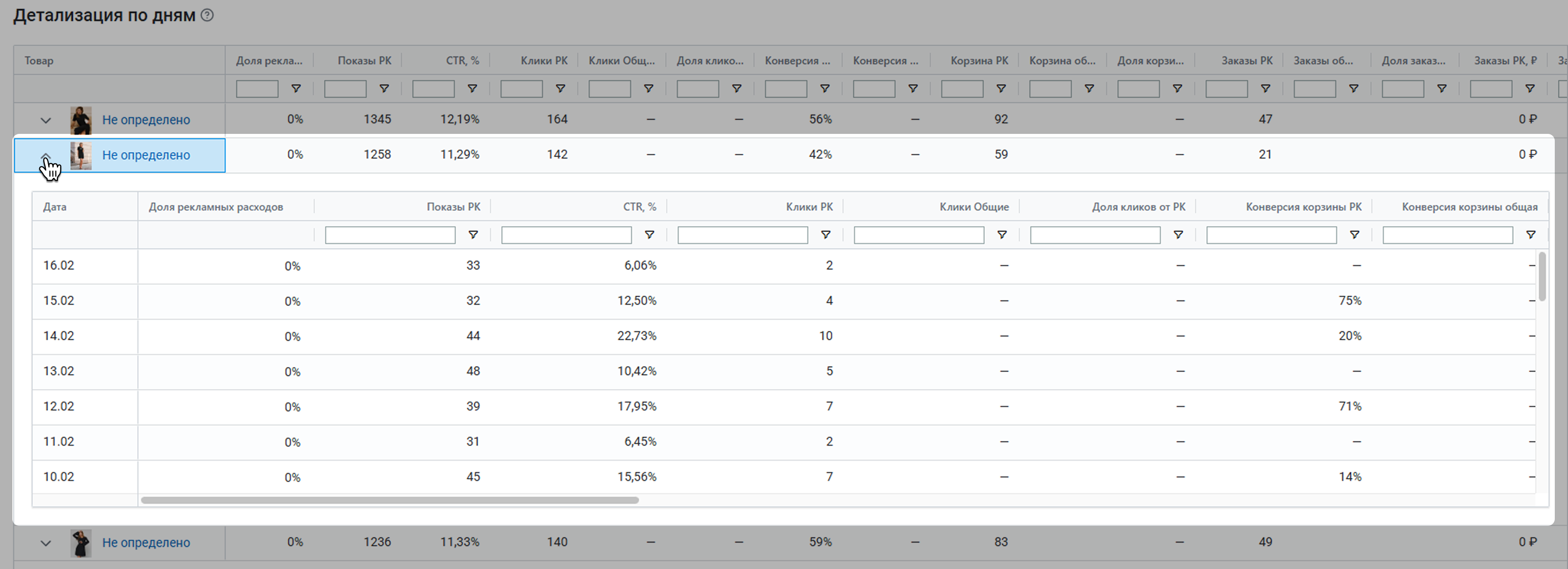Collapse the expanded second product row
This screenshot has width=1568, height=569.
tap(46, 156)
